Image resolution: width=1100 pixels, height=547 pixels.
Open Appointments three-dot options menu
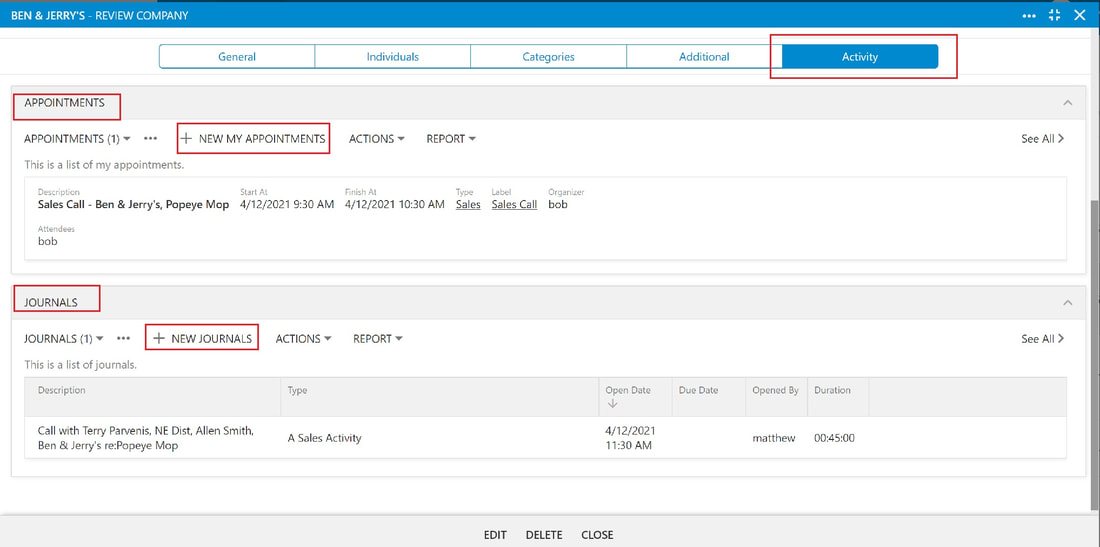(x=150, y=139)
